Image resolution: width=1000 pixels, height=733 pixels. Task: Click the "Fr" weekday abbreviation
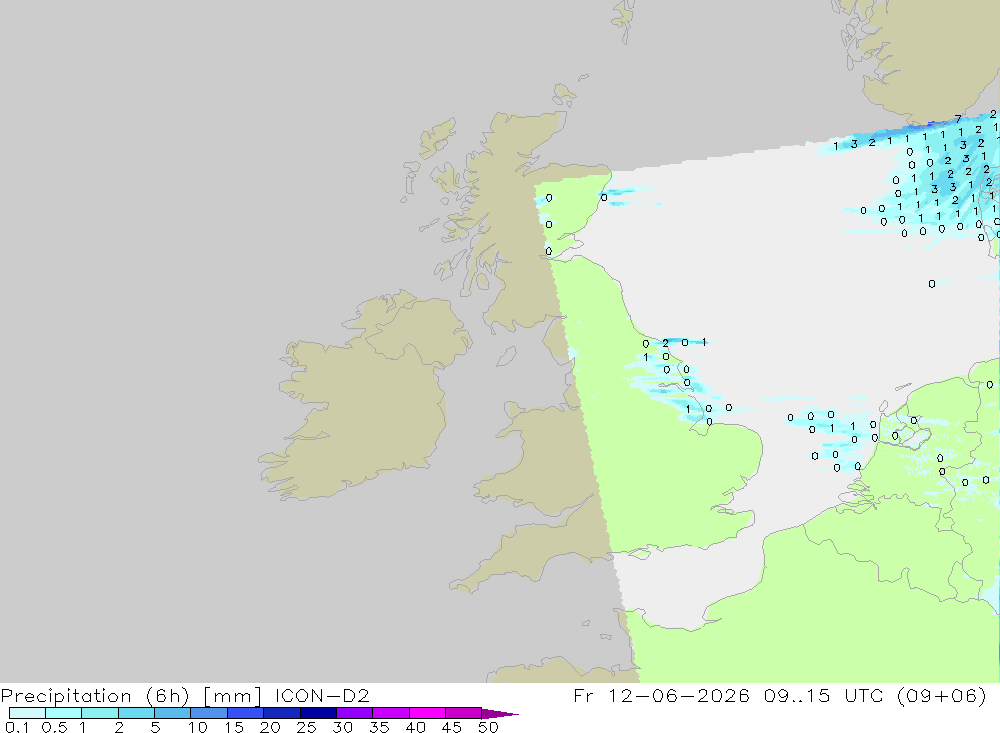tap(583, 695)
